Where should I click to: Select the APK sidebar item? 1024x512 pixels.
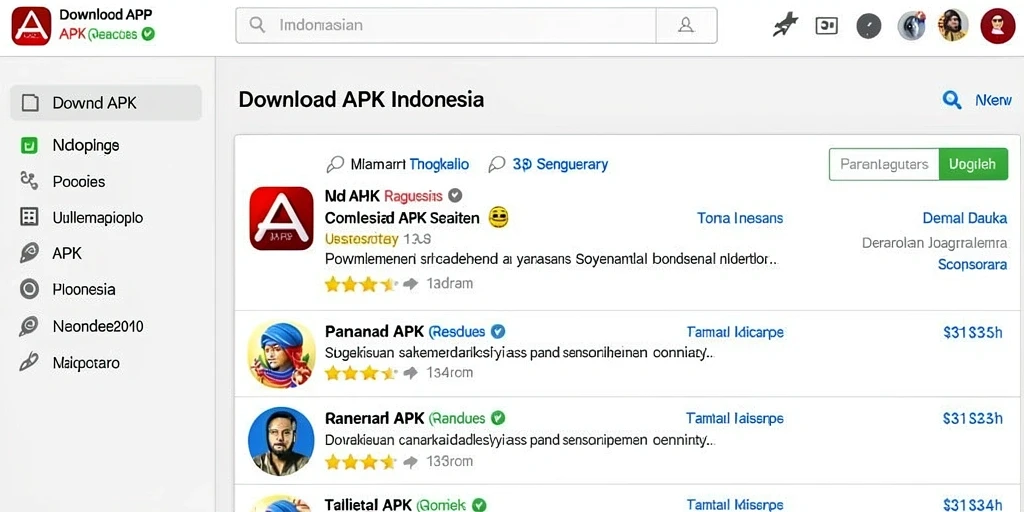tap(67, 253)
